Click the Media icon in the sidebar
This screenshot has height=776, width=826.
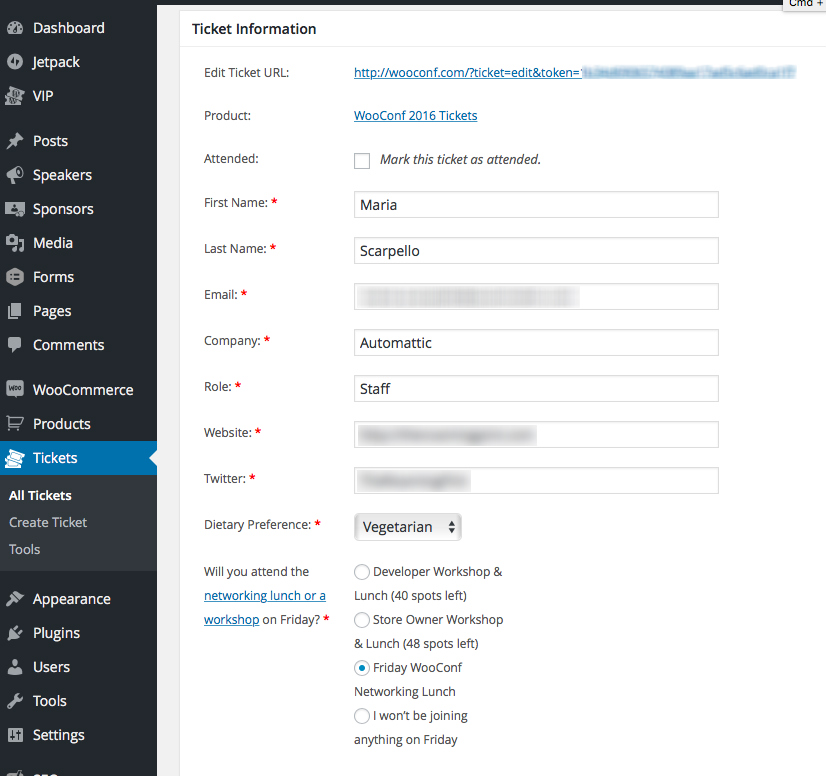15,243
